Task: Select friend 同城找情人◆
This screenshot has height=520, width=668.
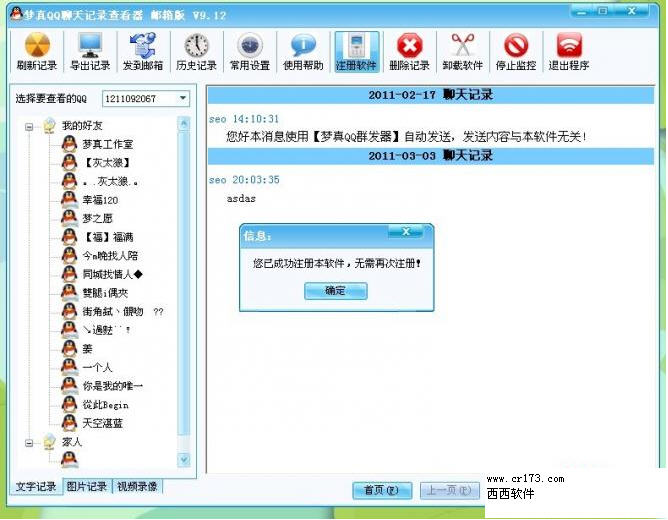Action: [x=112, y=274]
